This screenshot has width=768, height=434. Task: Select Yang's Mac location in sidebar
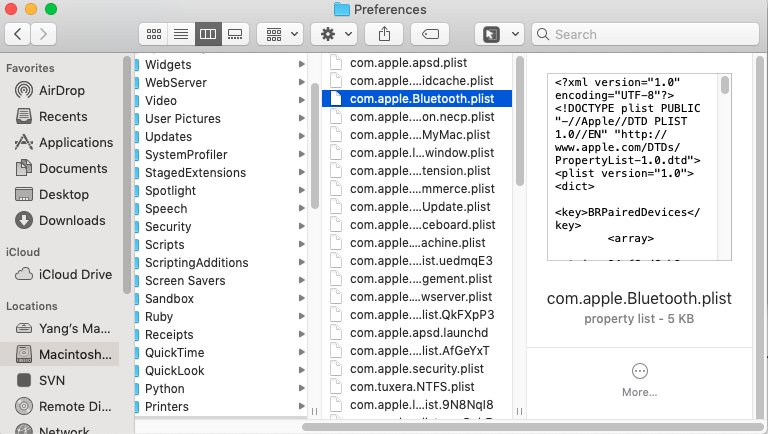63,328
